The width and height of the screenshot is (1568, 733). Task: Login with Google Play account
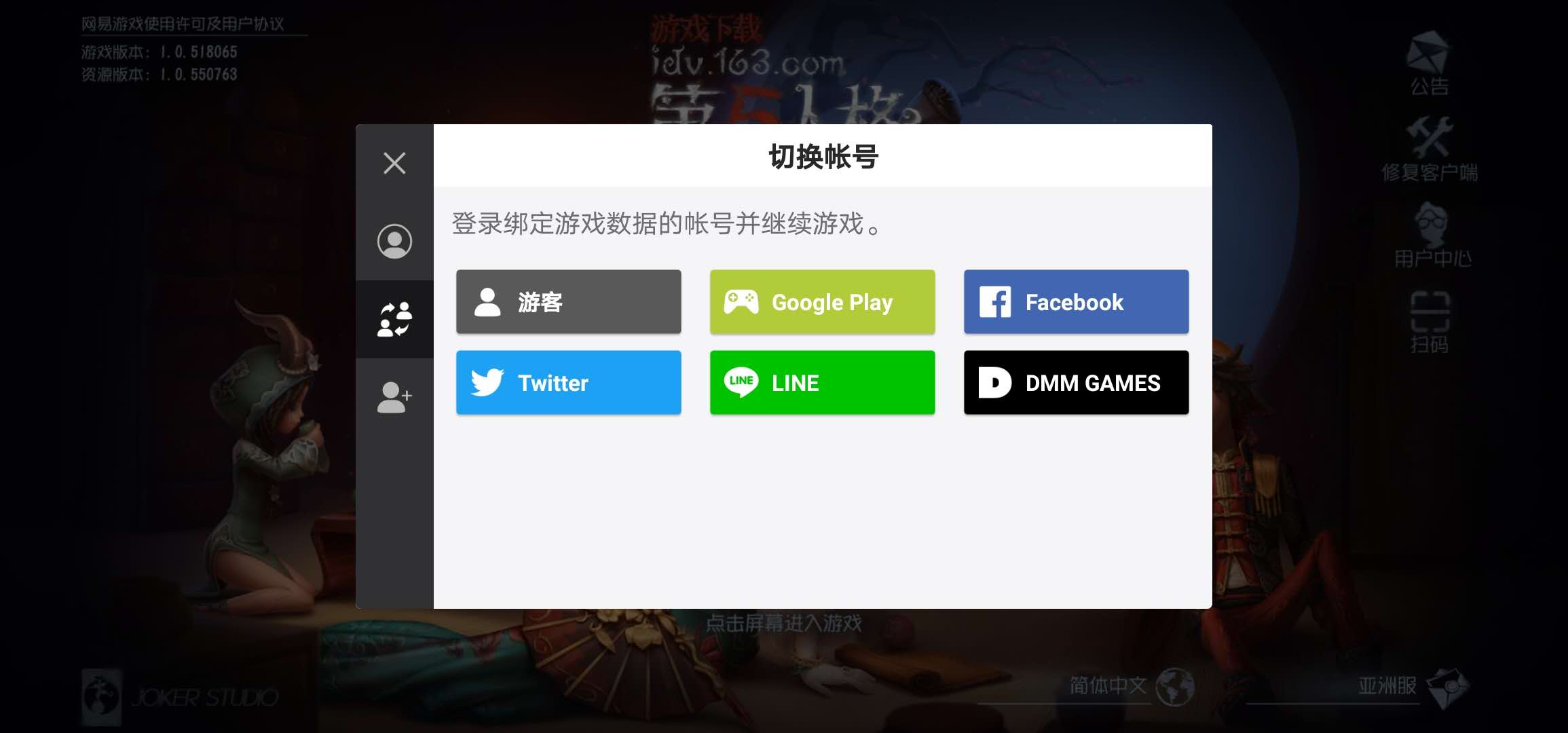pos(822,301)
